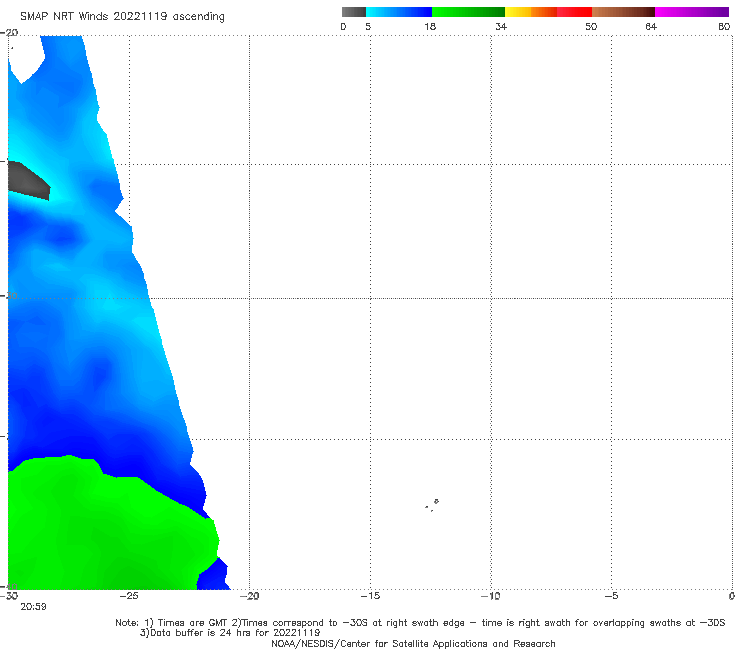Viewport: 740px width, 650px height.
Task: Click the magenta-purple segment of the colorbar
Action: 692,12
